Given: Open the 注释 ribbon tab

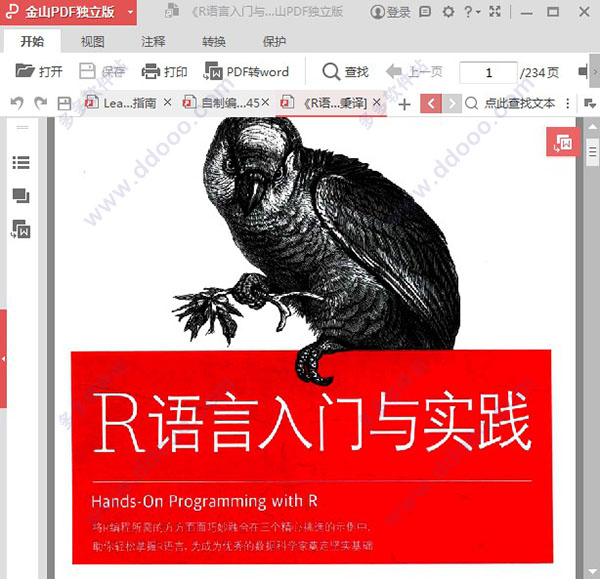Looking at the screenshot, I should pyautogui.click(x=153, y=41).
